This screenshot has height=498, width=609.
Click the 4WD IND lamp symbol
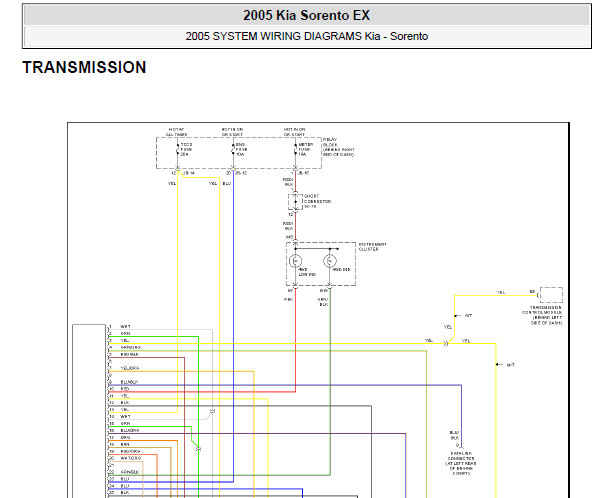tap(330, 261)
